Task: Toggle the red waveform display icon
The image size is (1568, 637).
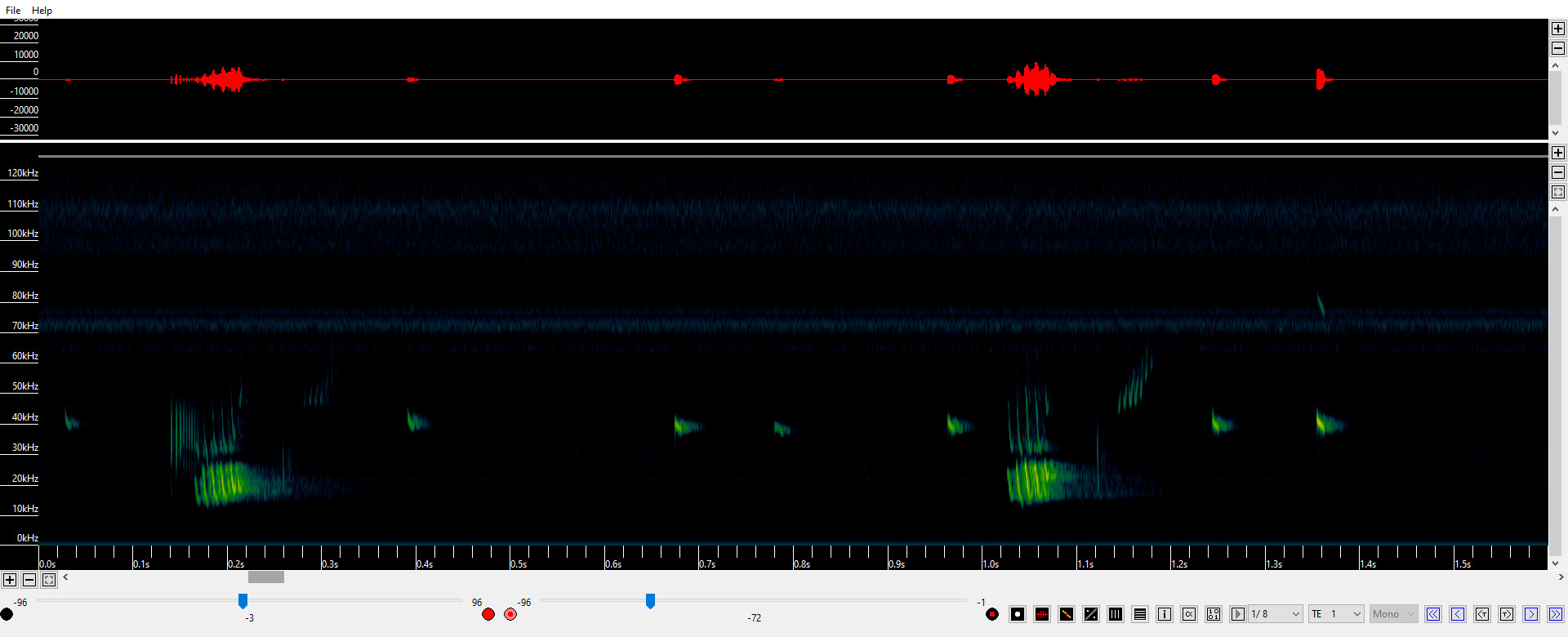Action: pyautogui.click(x=1042, y=614)
